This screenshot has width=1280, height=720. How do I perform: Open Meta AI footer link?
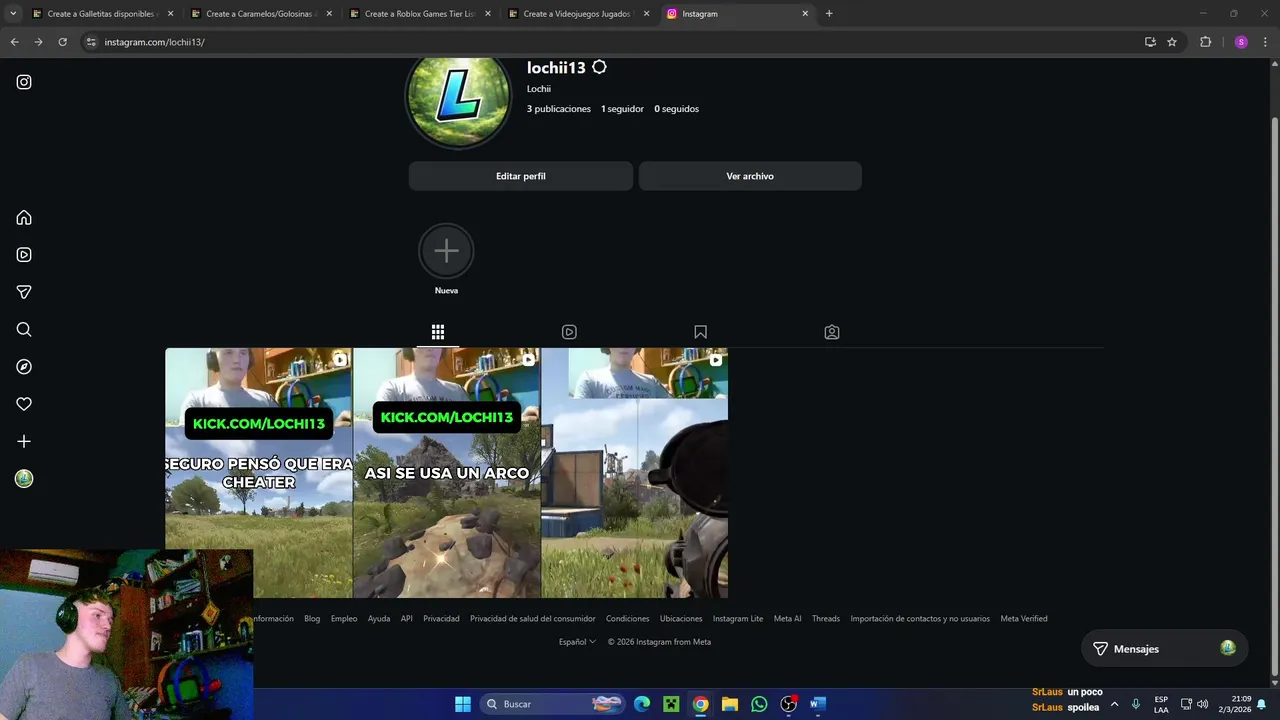pos(788,619)
